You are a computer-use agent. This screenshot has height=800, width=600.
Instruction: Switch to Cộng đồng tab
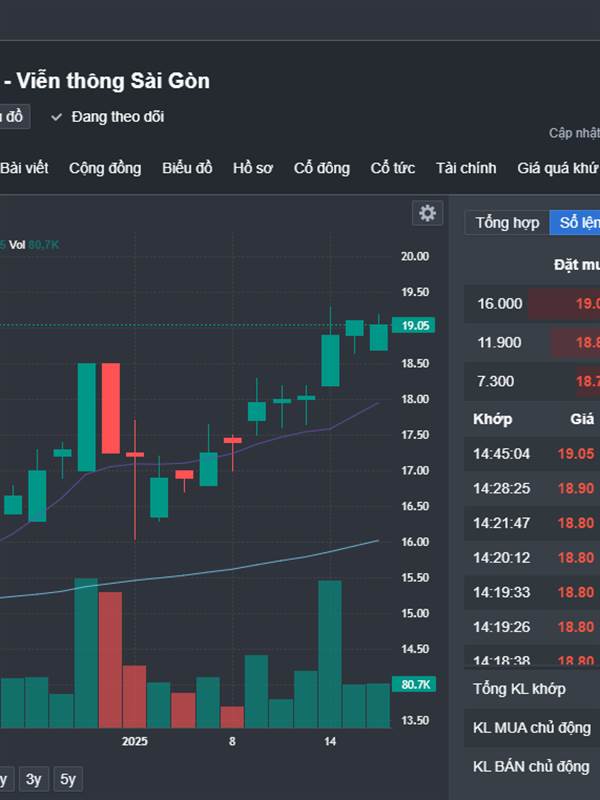coord(105,168)
